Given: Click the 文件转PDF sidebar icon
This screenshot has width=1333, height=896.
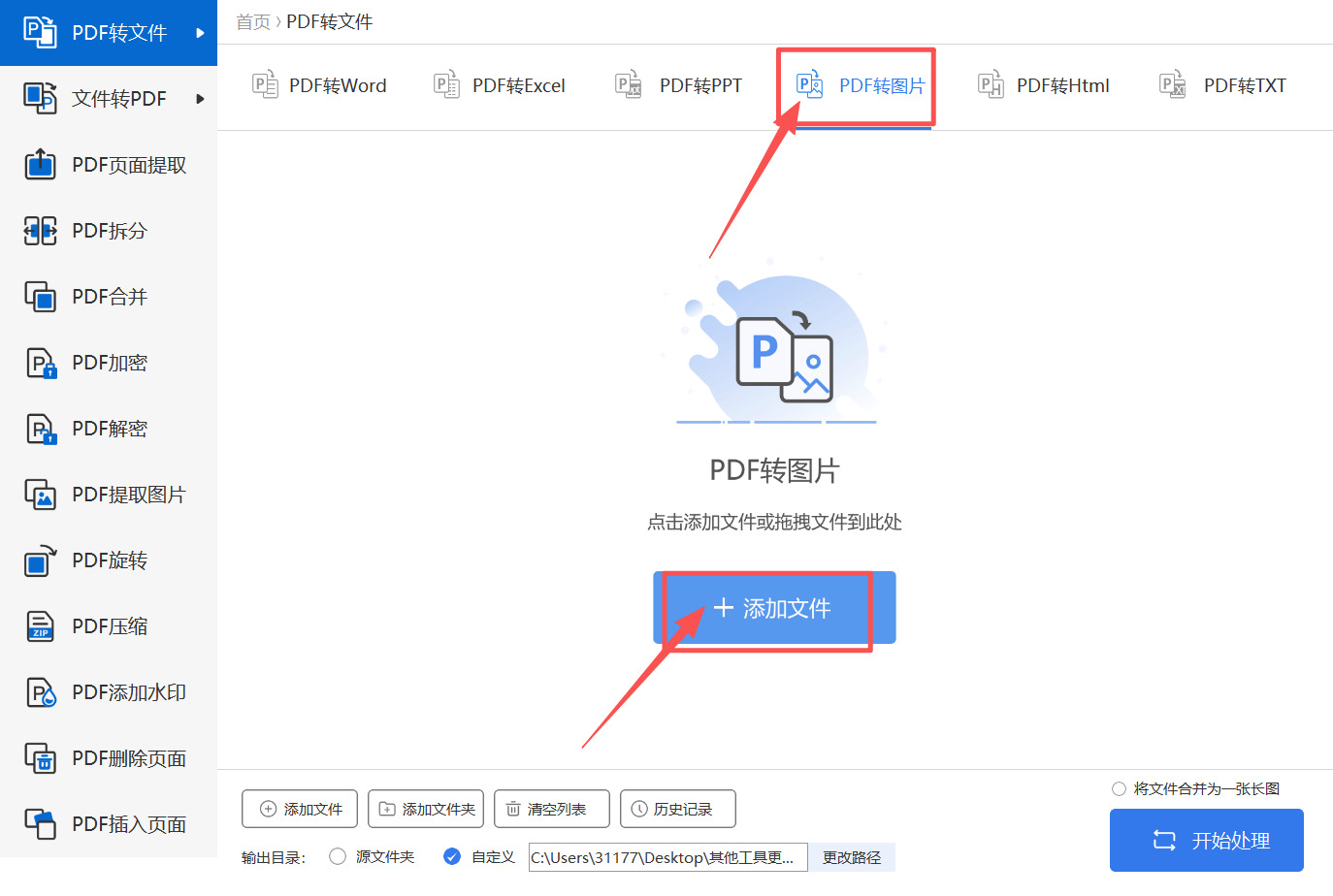Looking at the screenshot, I should tap(40, 98).
